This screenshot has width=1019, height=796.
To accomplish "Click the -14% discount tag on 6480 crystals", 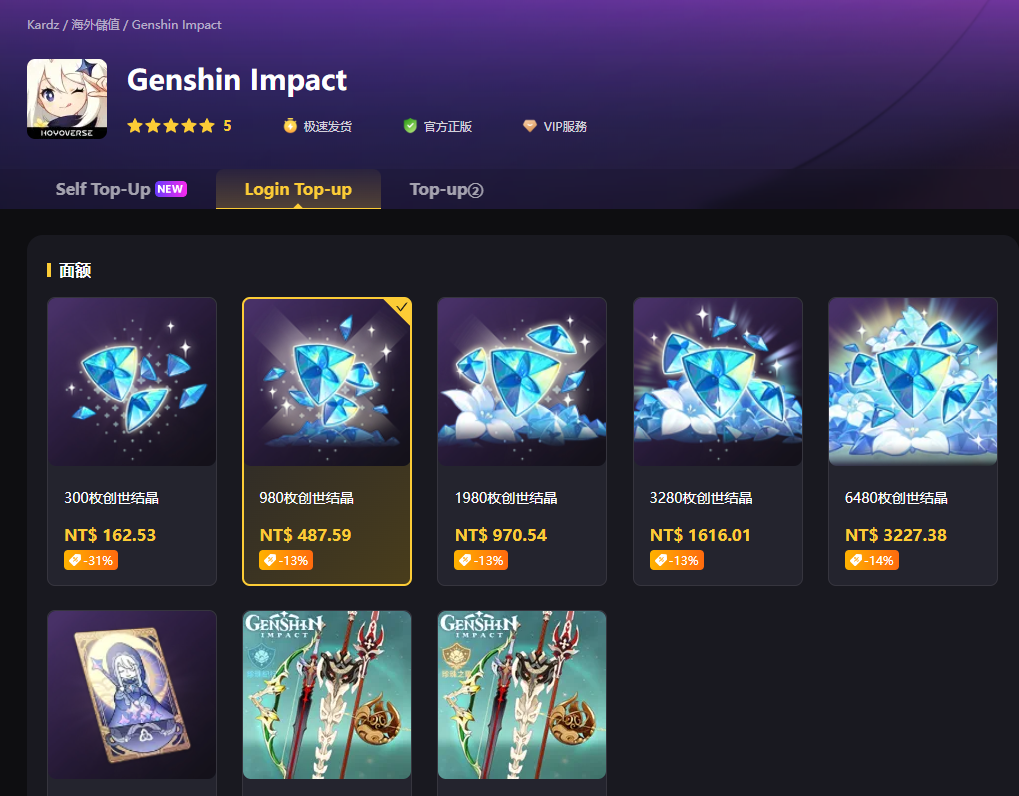I will (x=871, y=560).
